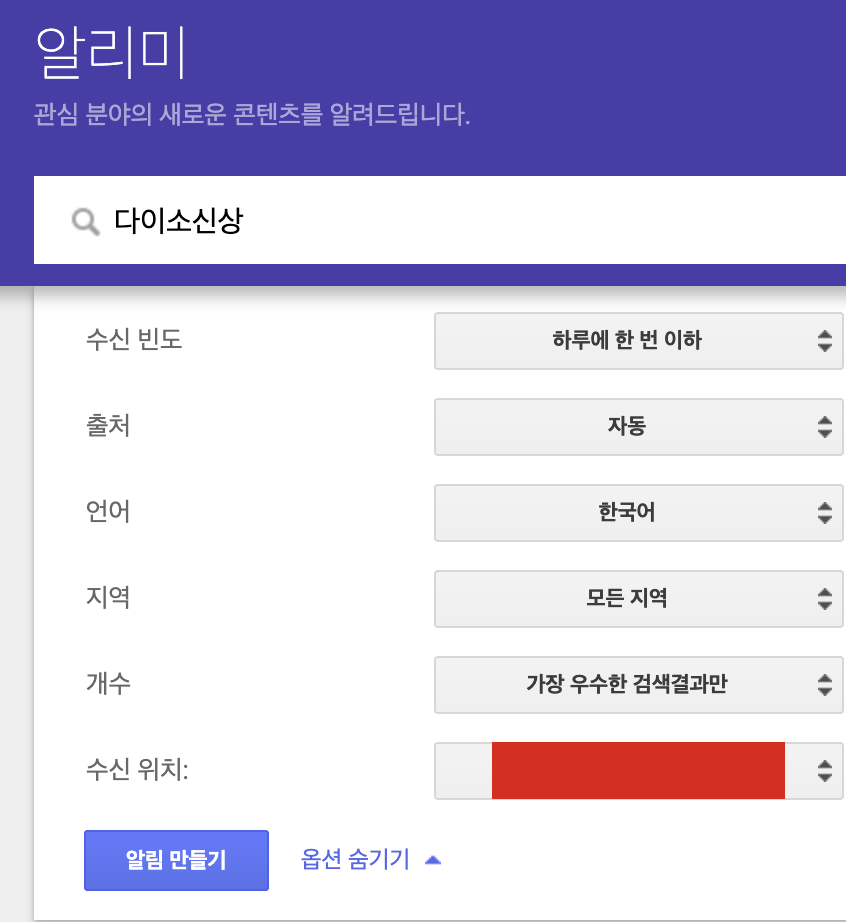The height and width of the screenshot is (922, 846).
Task: Click the 지역 dropdown arrow icon
Action: pyautogui.click(x=824, y=599)
